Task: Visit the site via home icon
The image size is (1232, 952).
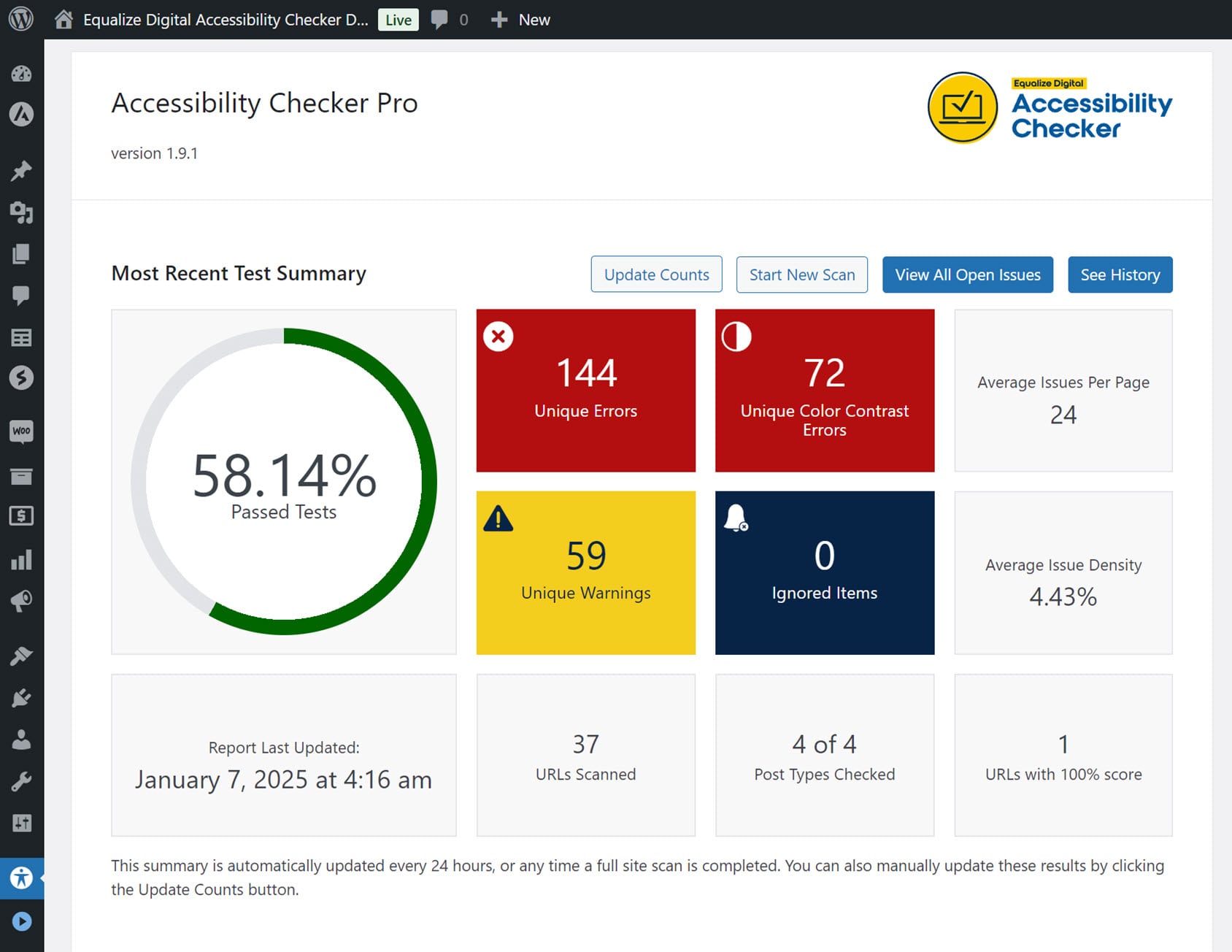Action: pos(63,20)
